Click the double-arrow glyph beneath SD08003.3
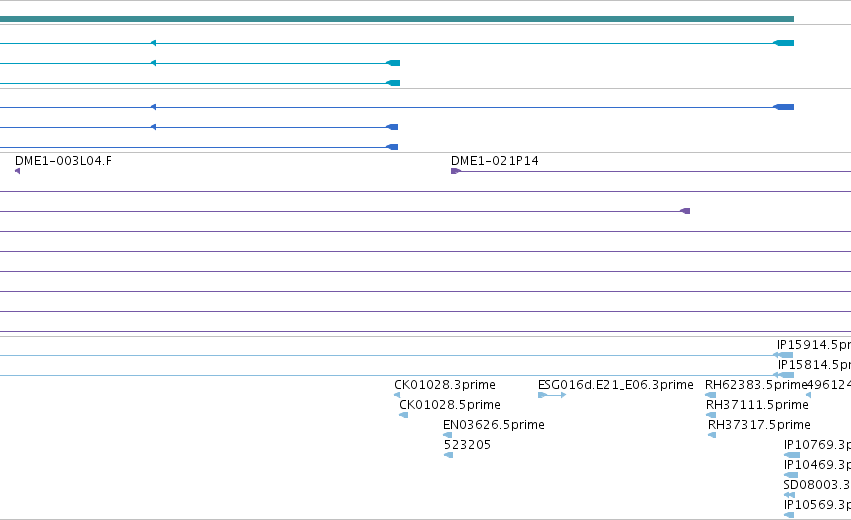 [x=789, y=495]
